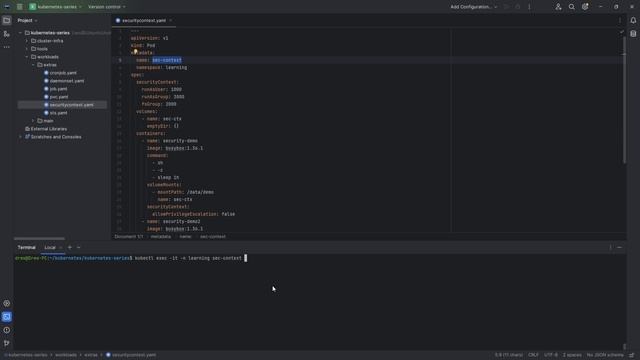Click CRLF line separator status

pos(533,355)
